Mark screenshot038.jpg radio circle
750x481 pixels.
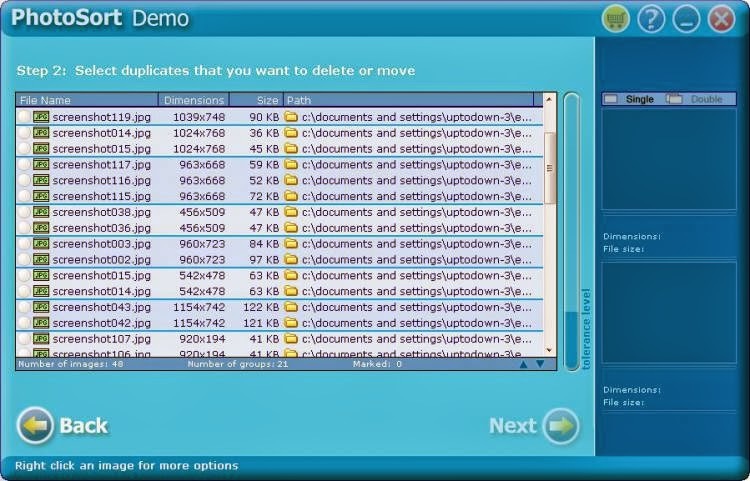click(24, 212)
